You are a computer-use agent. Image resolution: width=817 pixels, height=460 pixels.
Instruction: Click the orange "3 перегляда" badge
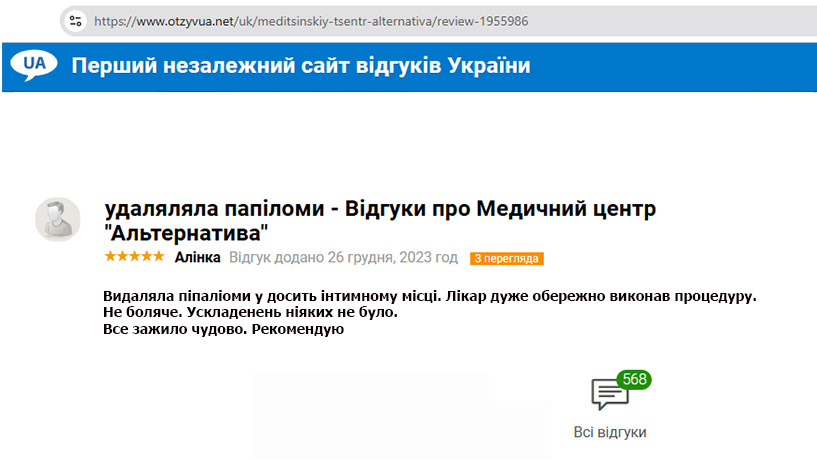[x=506, y=259]
